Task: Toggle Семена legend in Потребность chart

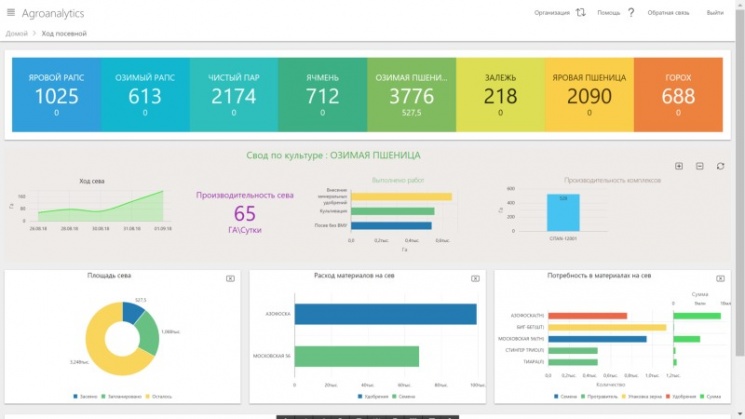Action: click(x=565, y=396)
